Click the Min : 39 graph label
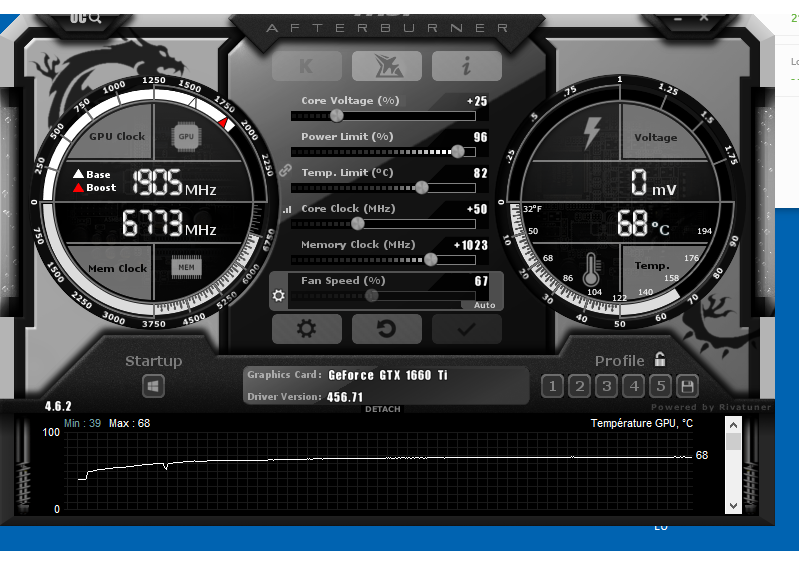This screenshot has width=799, height=564. [x=82, y=423]
